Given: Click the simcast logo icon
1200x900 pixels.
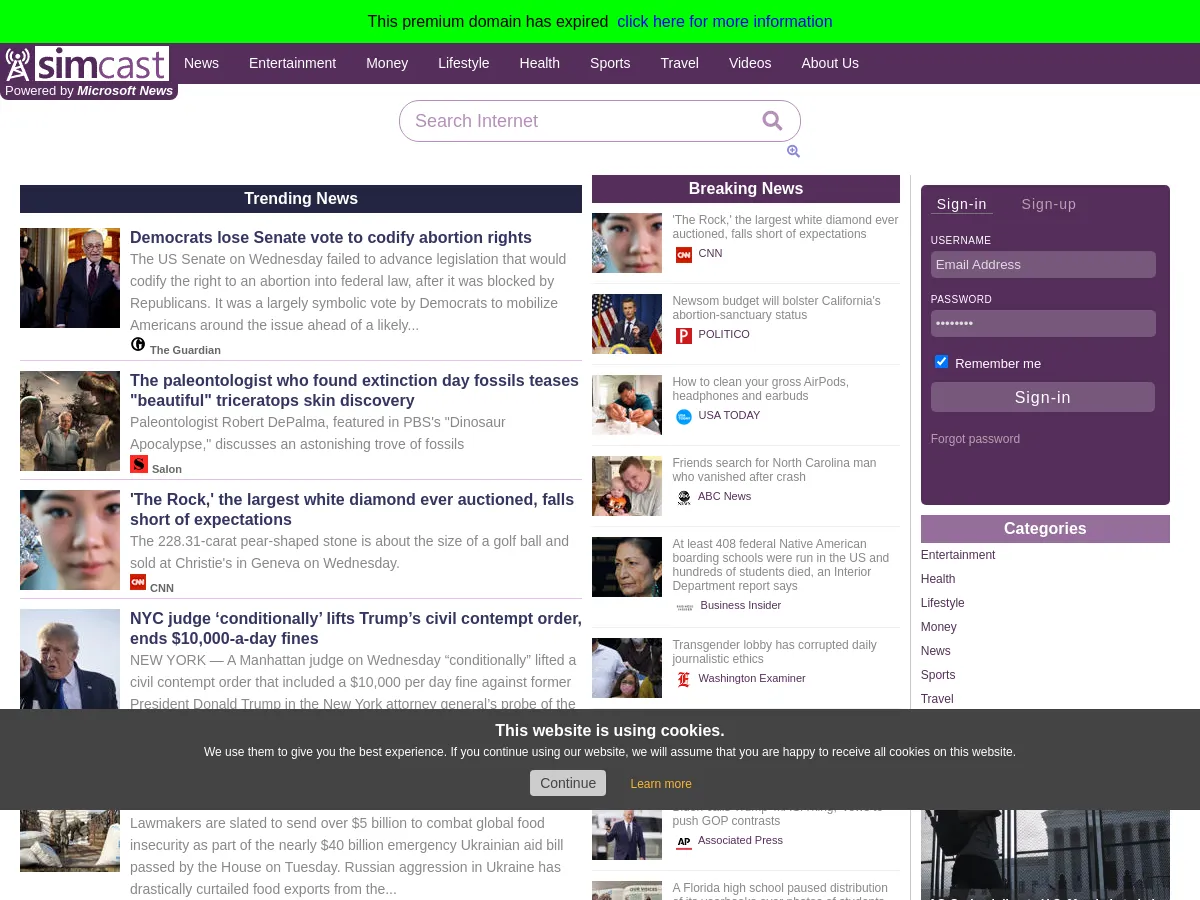Looking at the screenshot, I should click(18, 64).
